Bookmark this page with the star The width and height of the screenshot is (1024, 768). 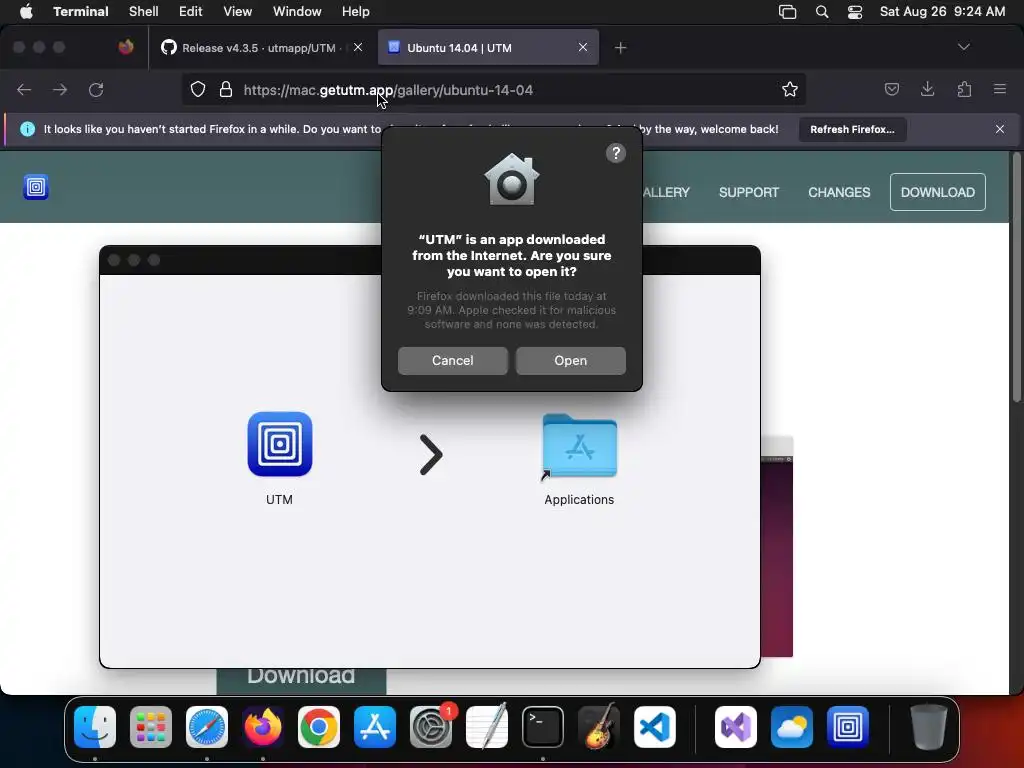pos(790,89)
